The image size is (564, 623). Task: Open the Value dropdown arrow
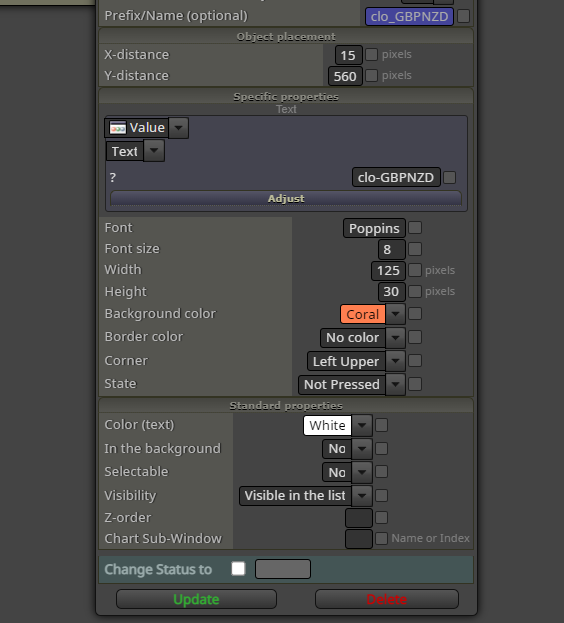[178, 128]
